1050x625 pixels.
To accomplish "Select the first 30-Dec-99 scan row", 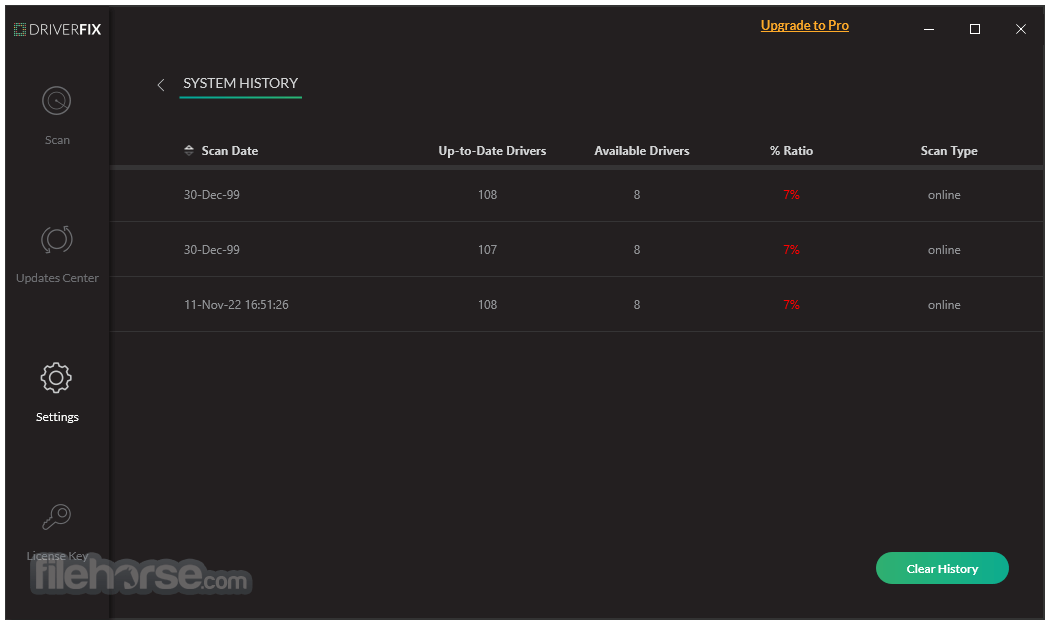I will pos(577,195).
